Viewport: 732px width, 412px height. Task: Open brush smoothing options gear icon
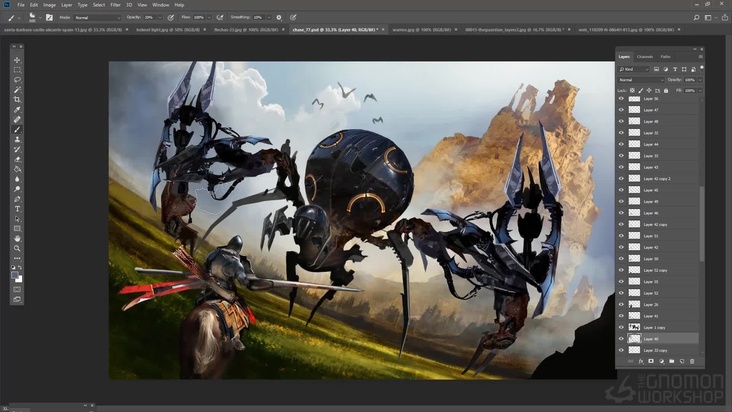(x=279, y=17)
